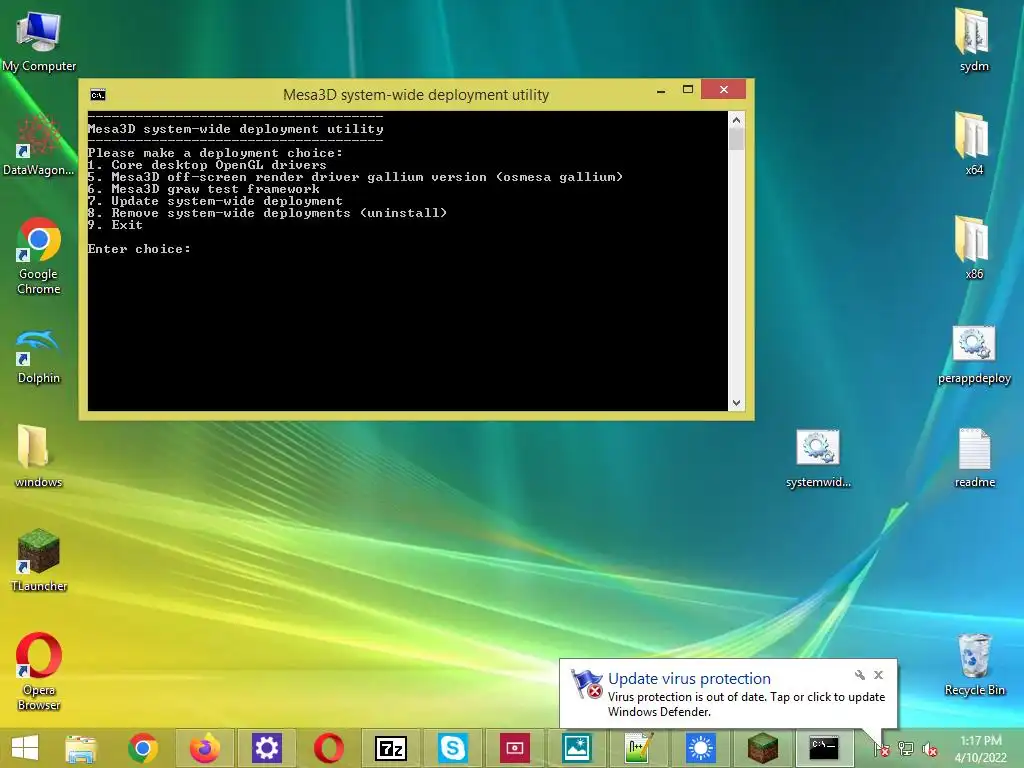Click the virus protection out of date message
The image size is (1024, 768).
click(x=746, y=704)
